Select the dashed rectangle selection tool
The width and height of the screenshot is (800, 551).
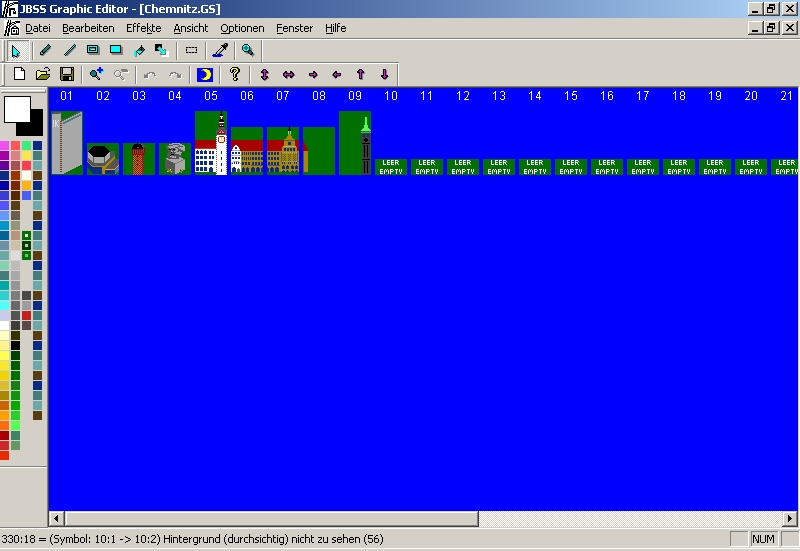192,50
